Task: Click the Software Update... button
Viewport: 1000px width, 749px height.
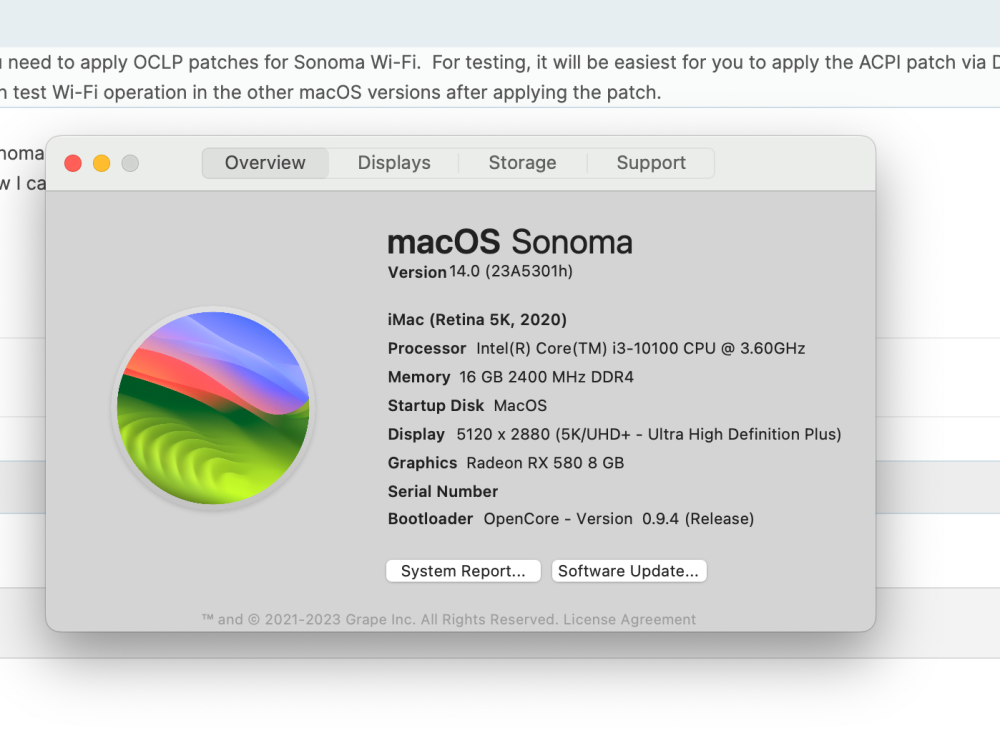Action: click(629, 571)
